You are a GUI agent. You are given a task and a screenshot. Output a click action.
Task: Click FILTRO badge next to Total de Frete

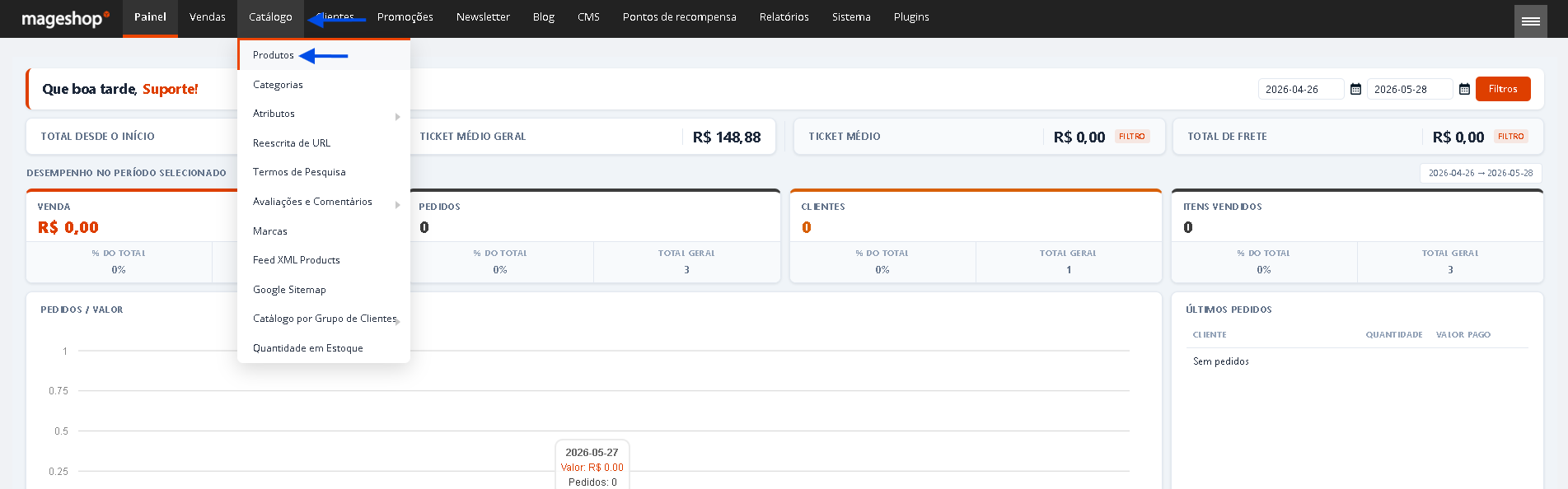pyautogui.click(x=1511, y=137)
